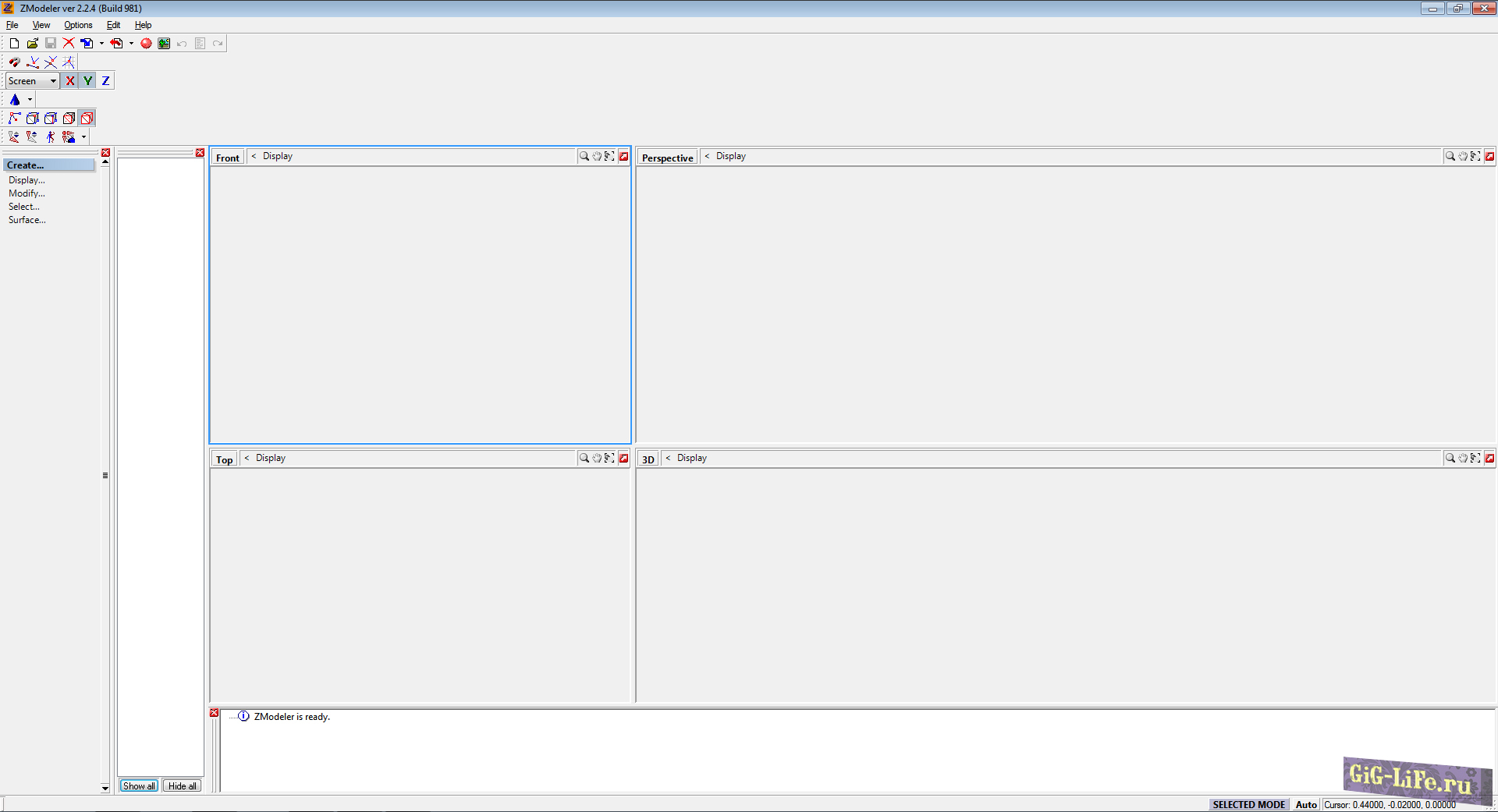Toggle the Y axis constraint
This screenshot has width=1498, height=812.
coord(88,81)
